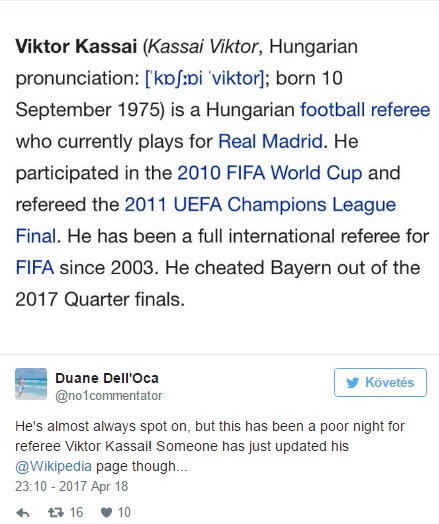Open the @no1commentator handle
439x524 pixels.
pyautogui.click(x=109, y=396)
